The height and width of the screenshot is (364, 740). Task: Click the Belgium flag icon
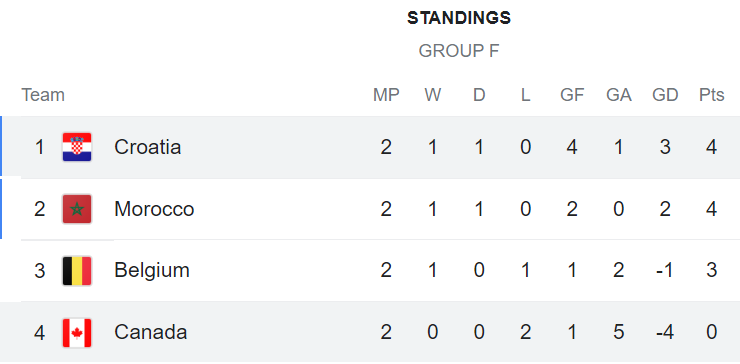[x=77, y=271]
